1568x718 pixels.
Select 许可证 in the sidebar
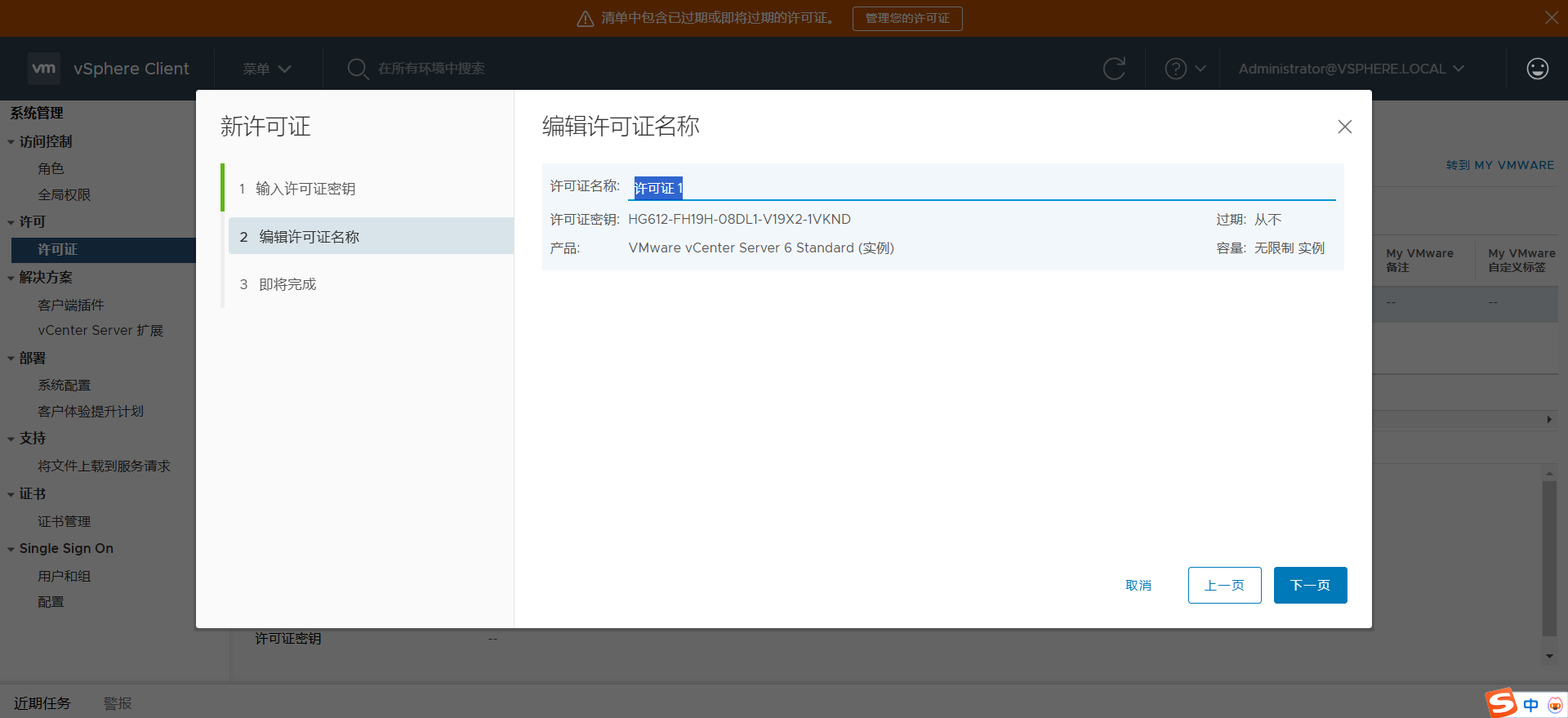click(104, 250)
